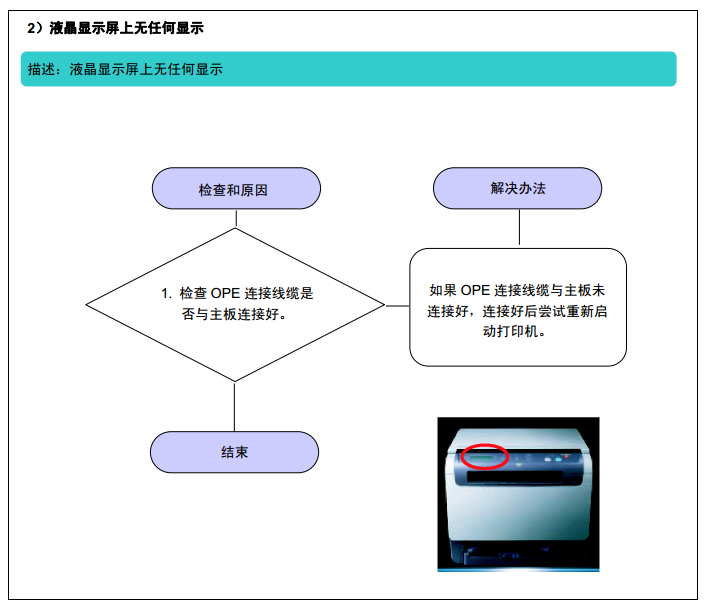This screenshot has width=704, height=609.
Task: Click the 解决办法 rounded box
Action: pos(517,188)
